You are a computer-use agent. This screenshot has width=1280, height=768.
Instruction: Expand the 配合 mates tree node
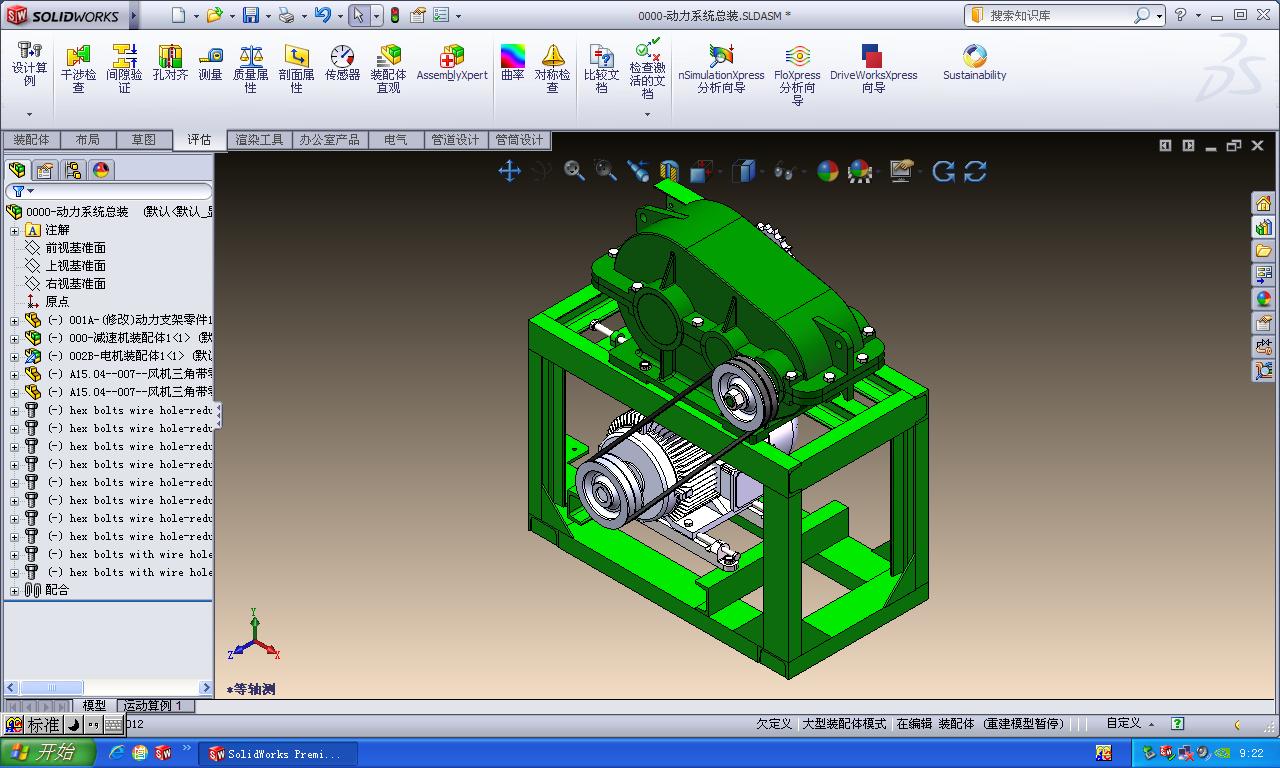pyautogui.click(x=15, y=590)
